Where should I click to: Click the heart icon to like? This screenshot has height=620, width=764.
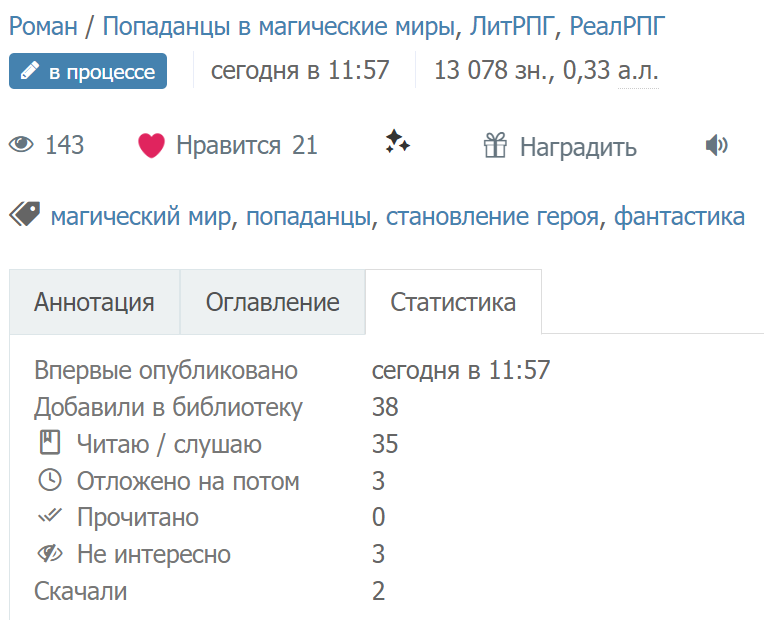coord(151,146)
